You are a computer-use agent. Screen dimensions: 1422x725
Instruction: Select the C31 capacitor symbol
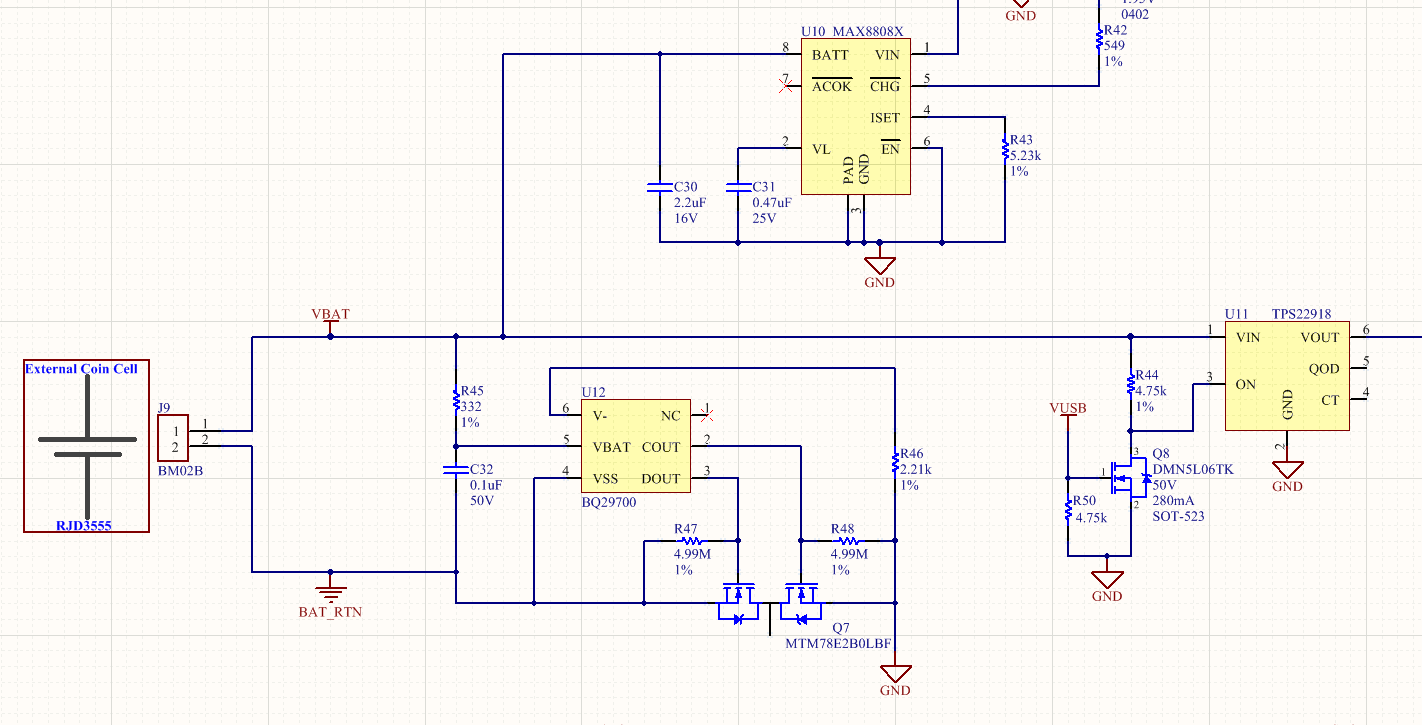pyautogui.click(x=738, y=187)
